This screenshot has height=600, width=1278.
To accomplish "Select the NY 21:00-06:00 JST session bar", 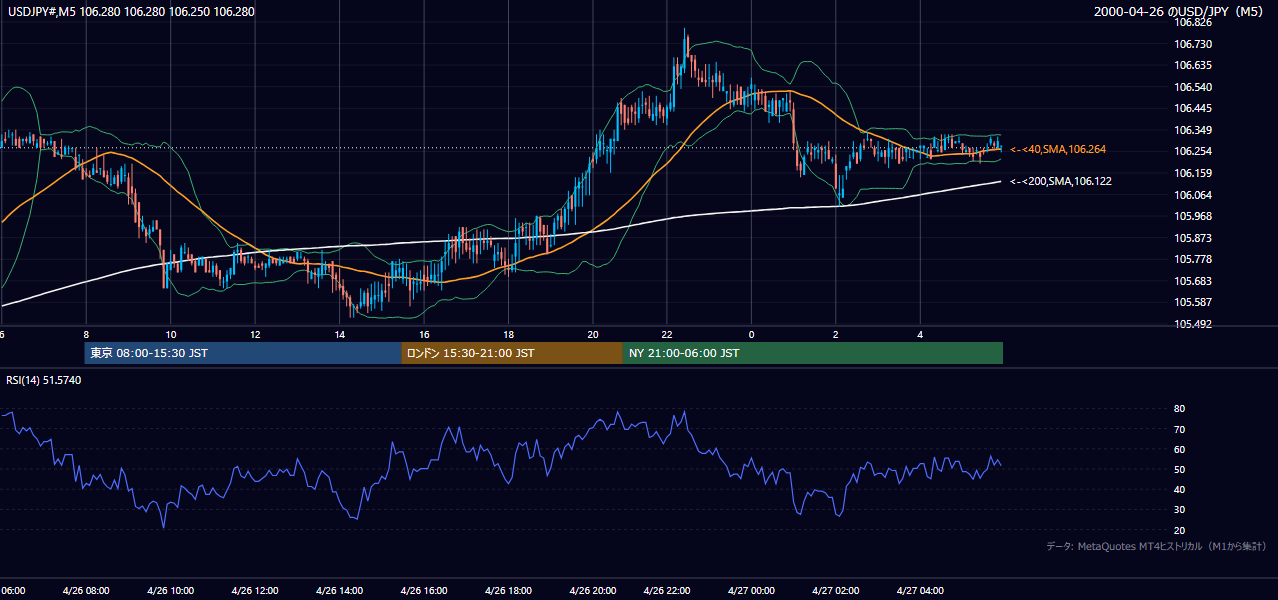I will [813, 353].
